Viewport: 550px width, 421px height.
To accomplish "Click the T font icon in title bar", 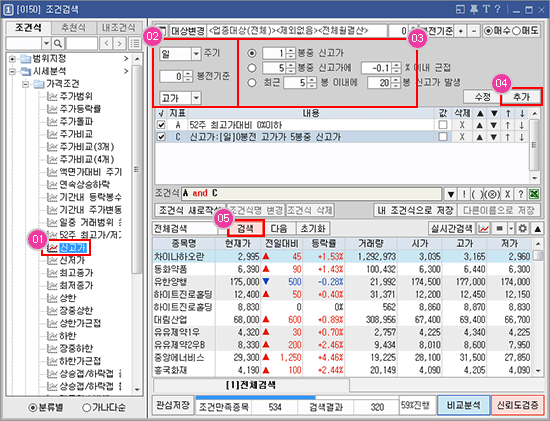I will coord(486,9).
